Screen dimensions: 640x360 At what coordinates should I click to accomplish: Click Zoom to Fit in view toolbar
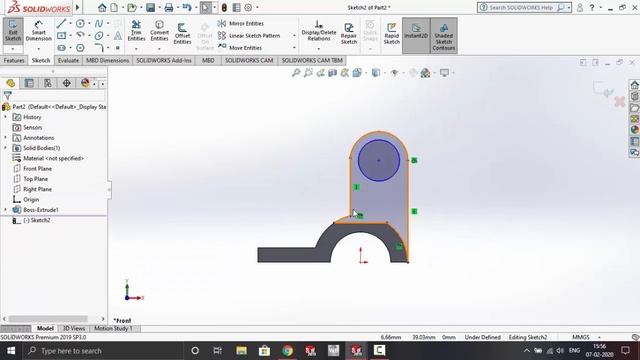tap(296, 73)
